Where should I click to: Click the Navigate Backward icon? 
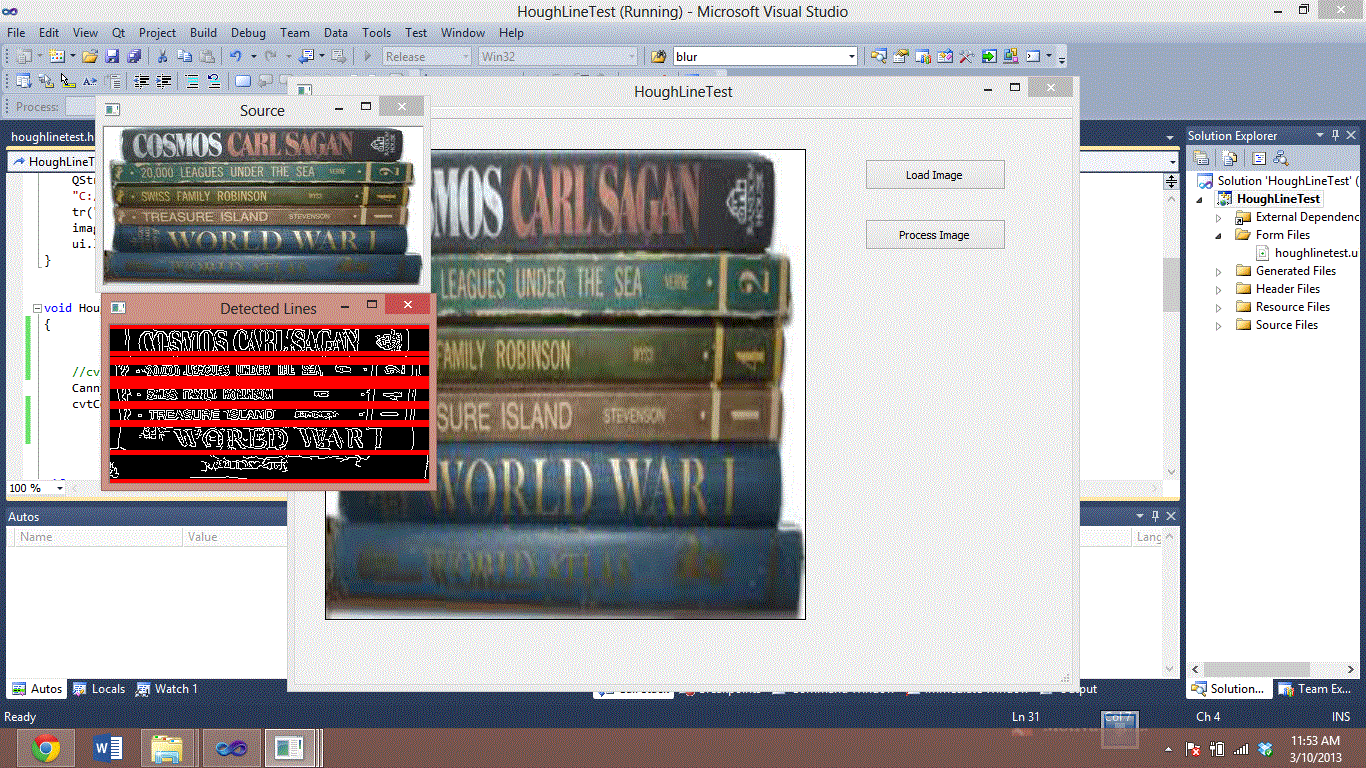click(x=306, y=57)
